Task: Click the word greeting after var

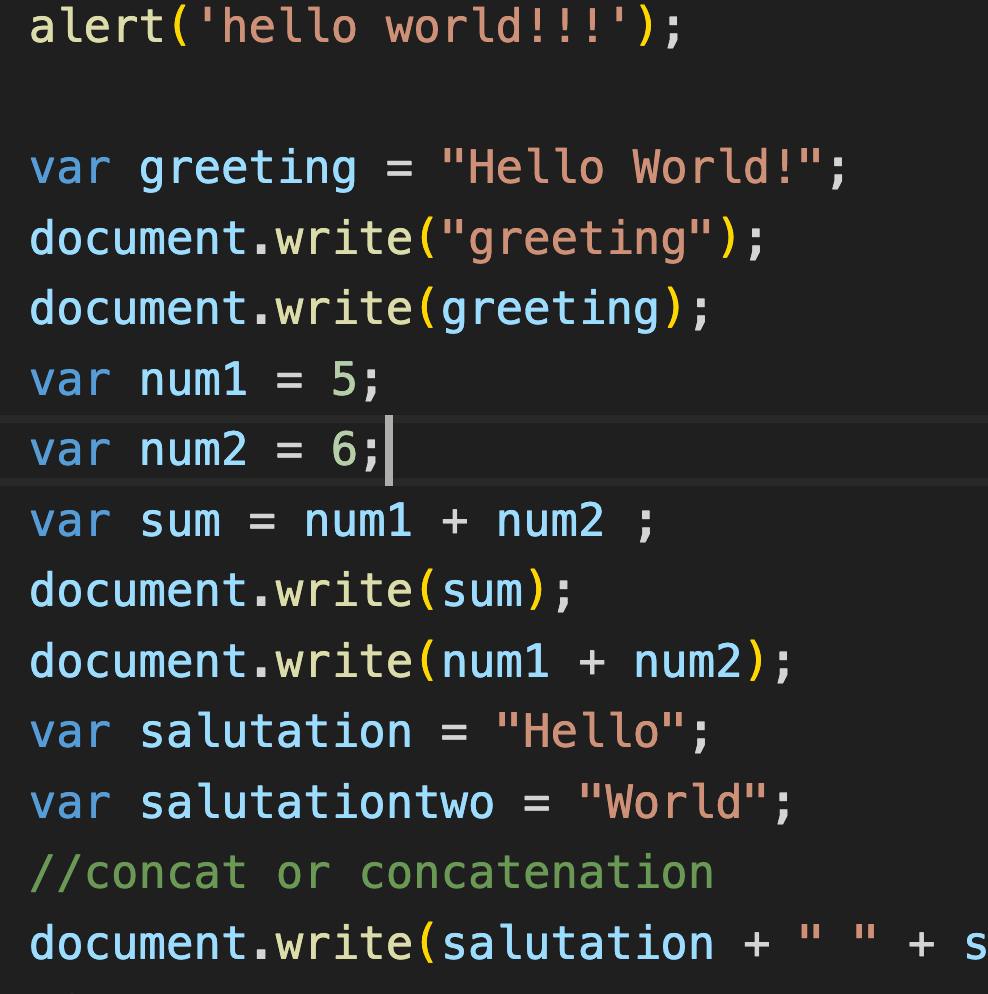Action: tap(247, 170)
